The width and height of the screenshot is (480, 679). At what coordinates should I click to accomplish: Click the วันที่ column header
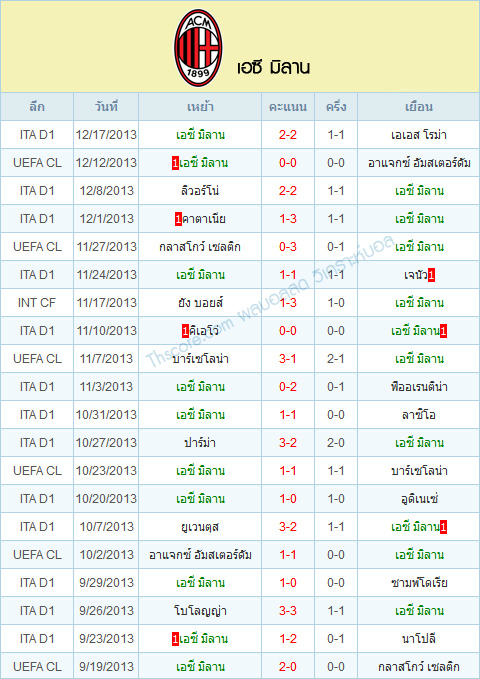click(x=106, y=107)
